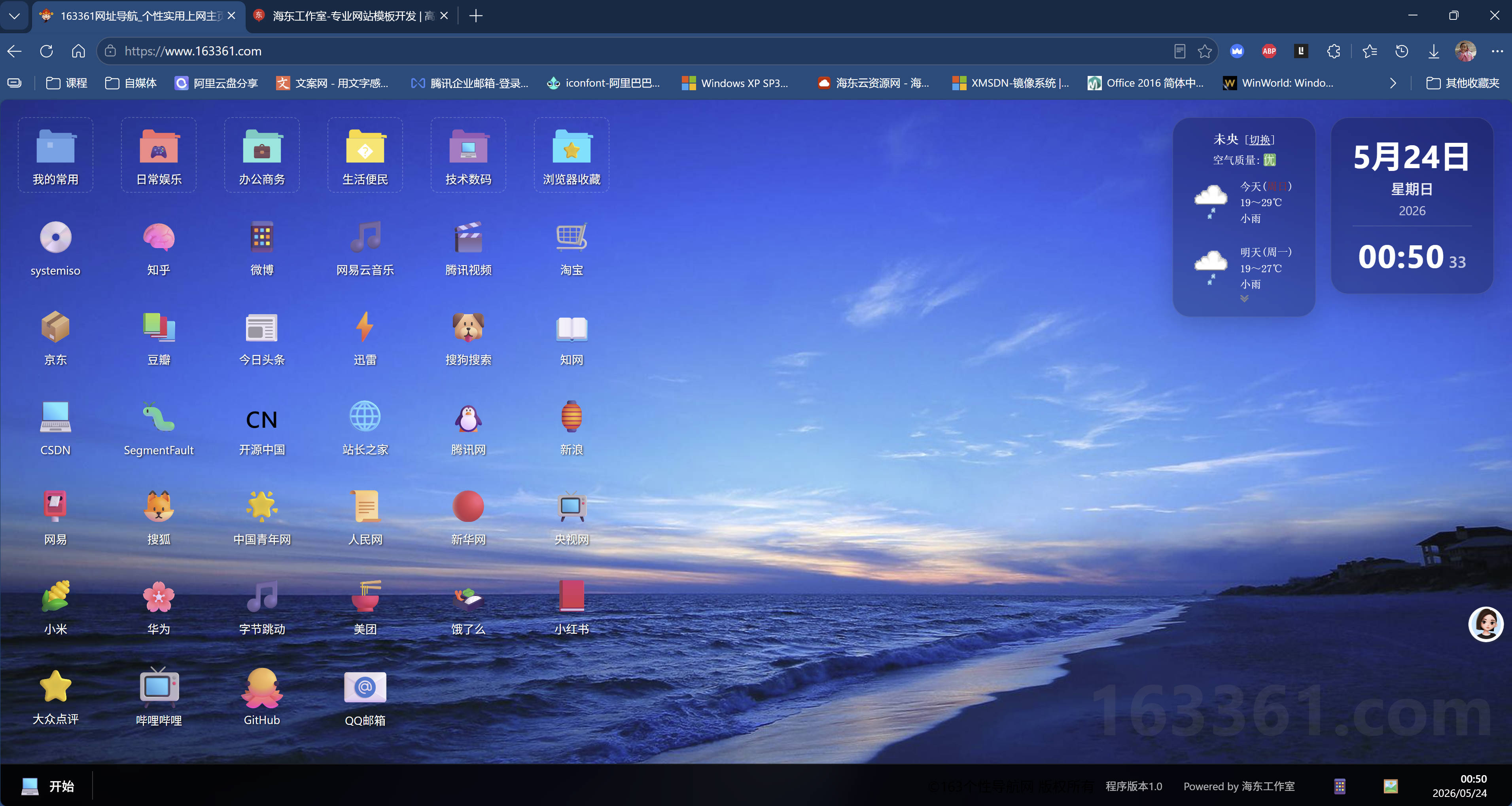Open the Zhihu (知乎) brain icon
The height and width of the screenshot is (806, 1512).
coord(159,238)
